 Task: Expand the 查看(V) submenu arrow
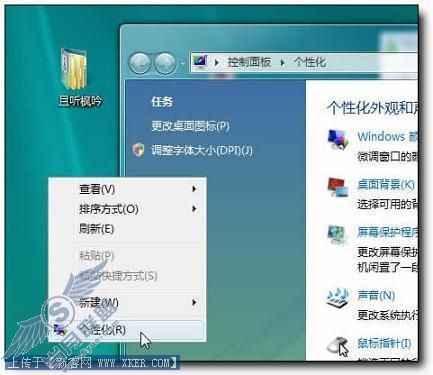tap(194, 189)
